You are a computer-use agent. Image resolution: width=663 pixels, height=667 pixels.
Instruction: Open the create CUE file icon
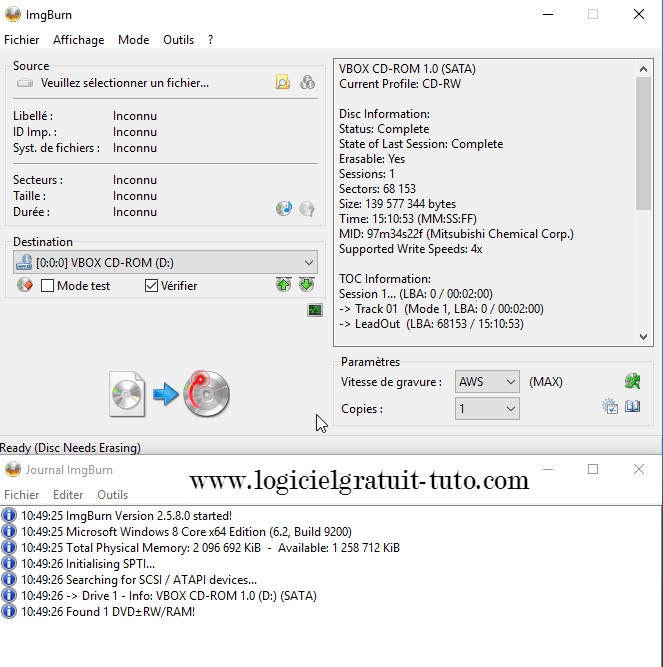coord(307,82)
